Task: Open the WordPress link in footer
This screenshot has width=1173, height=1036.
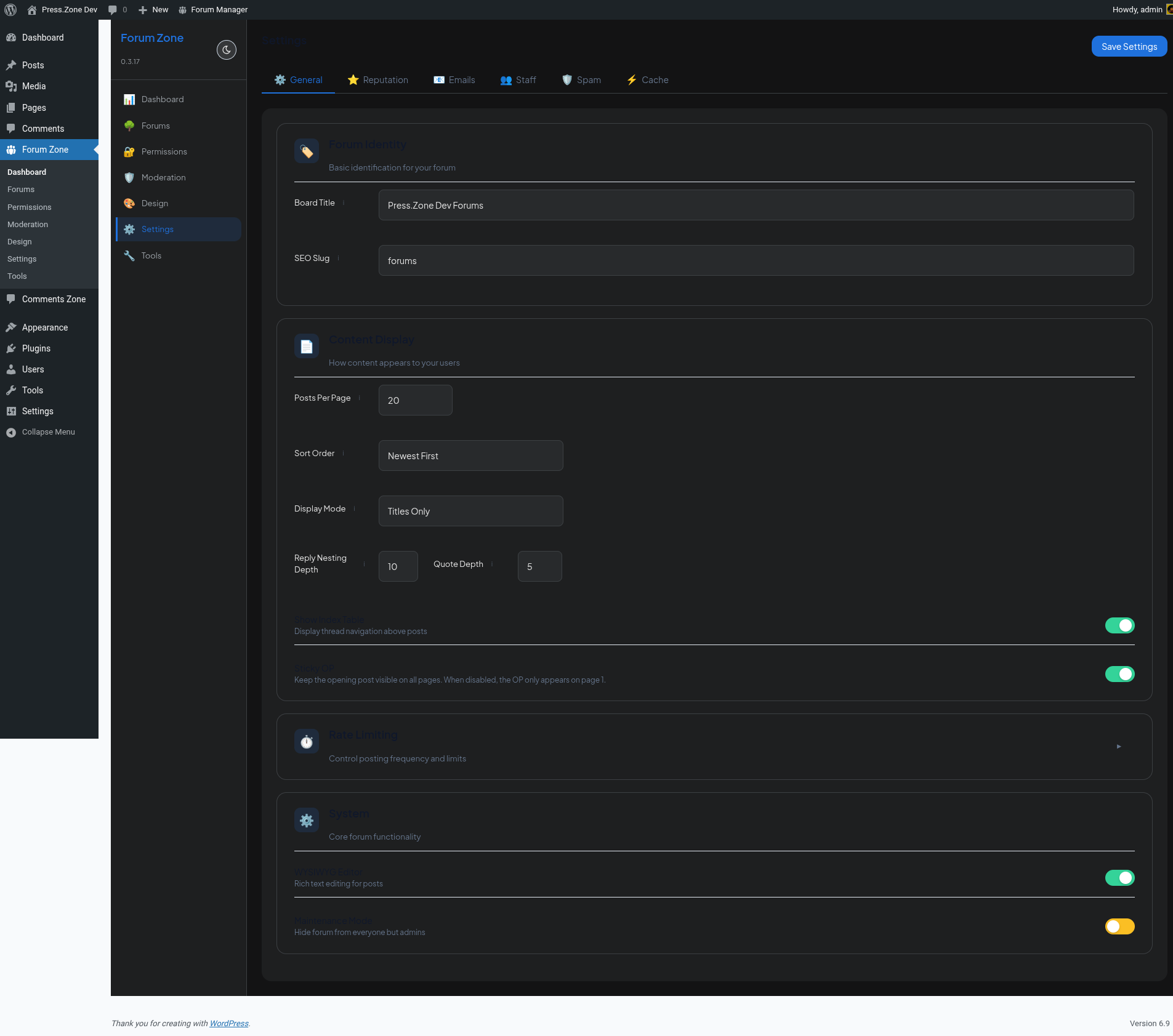Action: tap(229, 1023)
